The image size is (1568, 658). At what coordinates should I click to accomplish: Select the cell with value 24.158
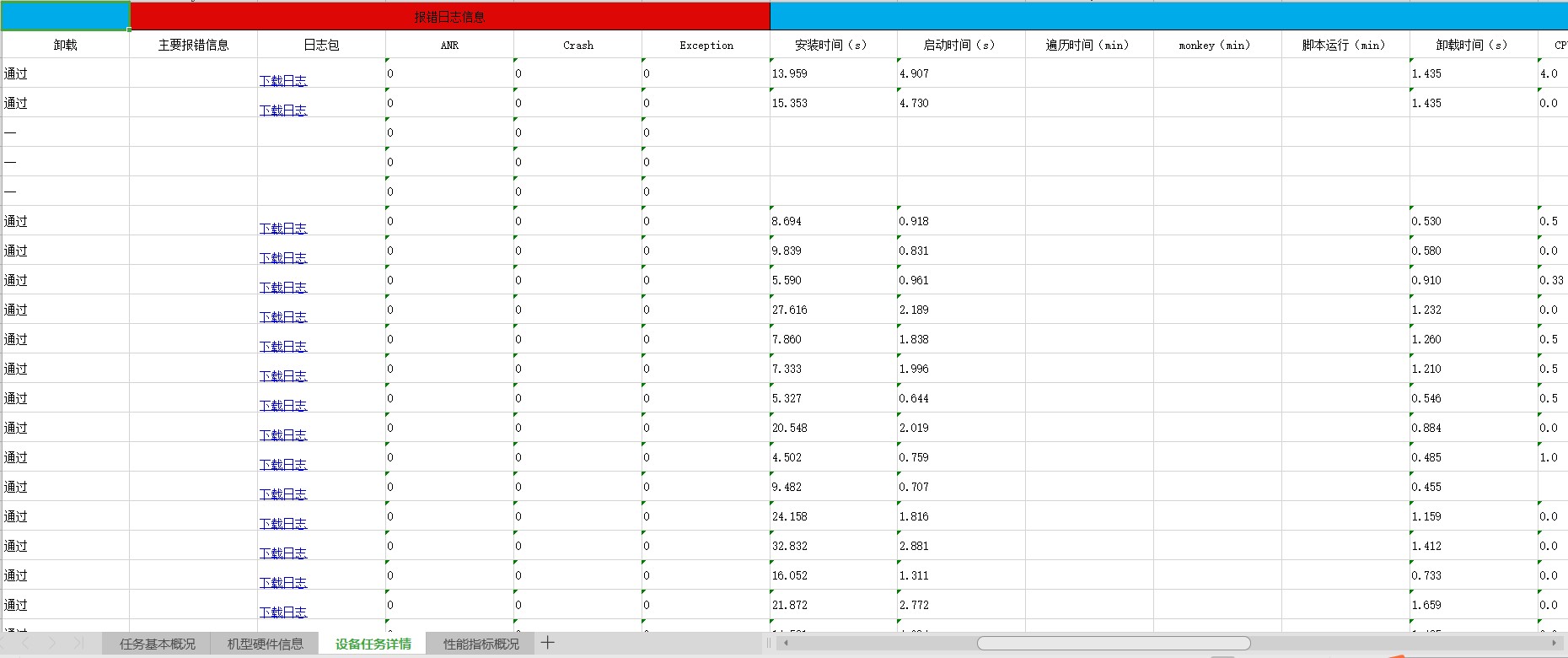tap(834, 516)
